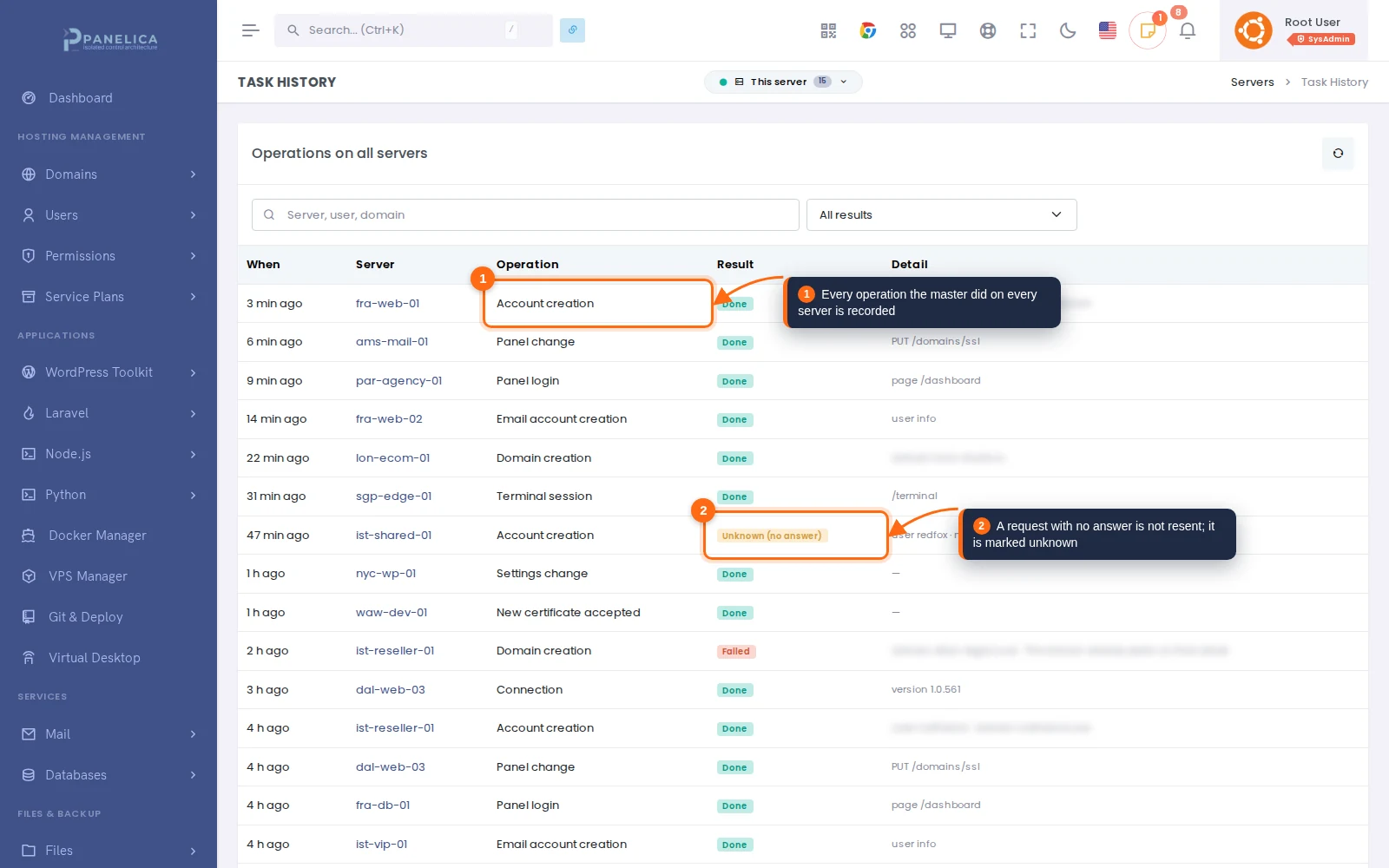Expand Laravel submenu
1389x868 pixels.
tap(109, 413)
